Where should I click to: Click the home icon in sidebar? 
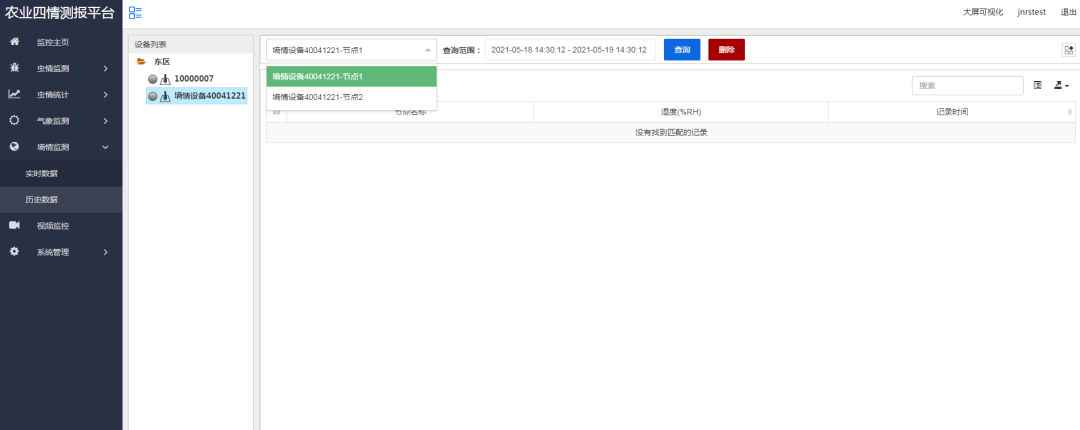[14, 42]
